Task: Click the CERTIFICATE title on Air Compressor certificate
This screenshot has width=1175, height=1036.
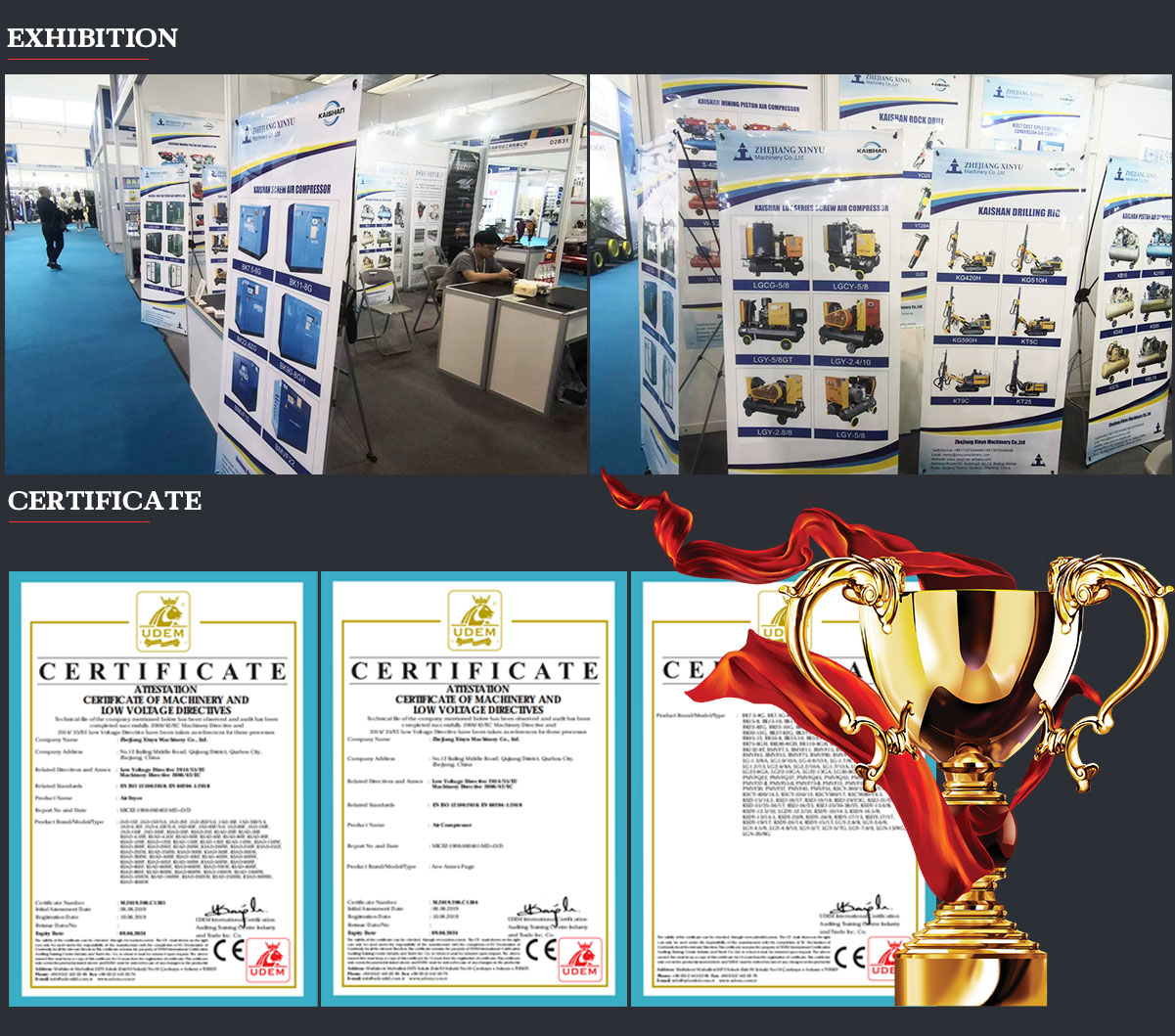Action: pos(475,671)
